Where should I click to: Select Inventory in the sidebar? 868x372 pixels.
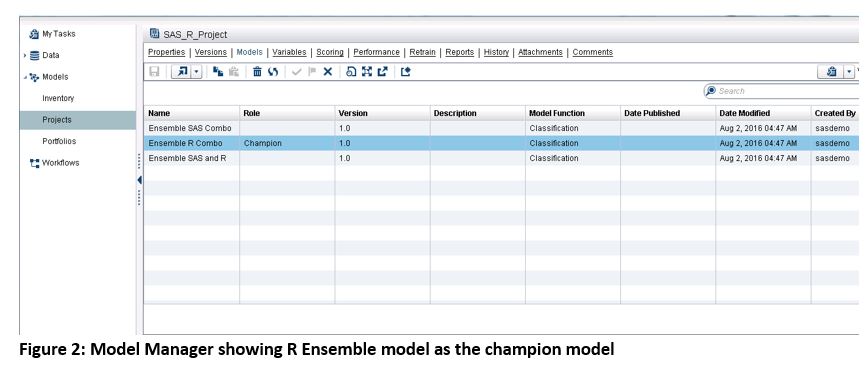tap(58, 98)
